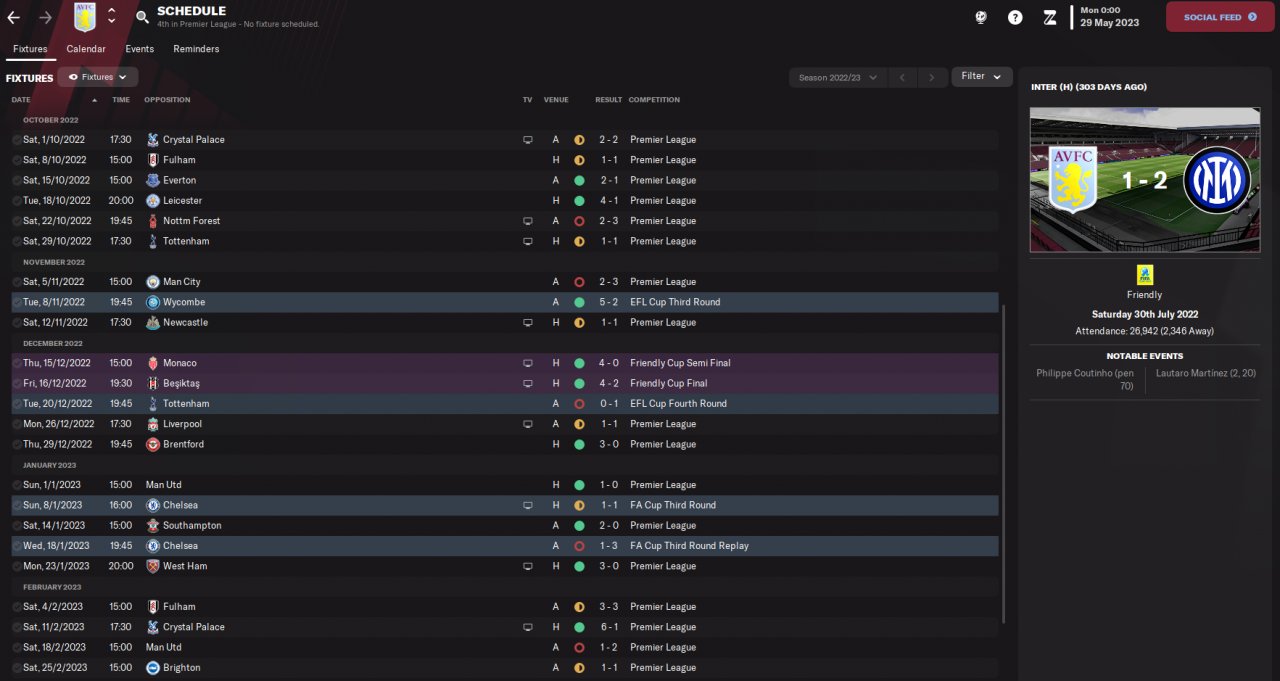Image resolution: width=1280 pixels, height=681 pixels.
Task: Click the Man City club badge
Action: [153, 282]
